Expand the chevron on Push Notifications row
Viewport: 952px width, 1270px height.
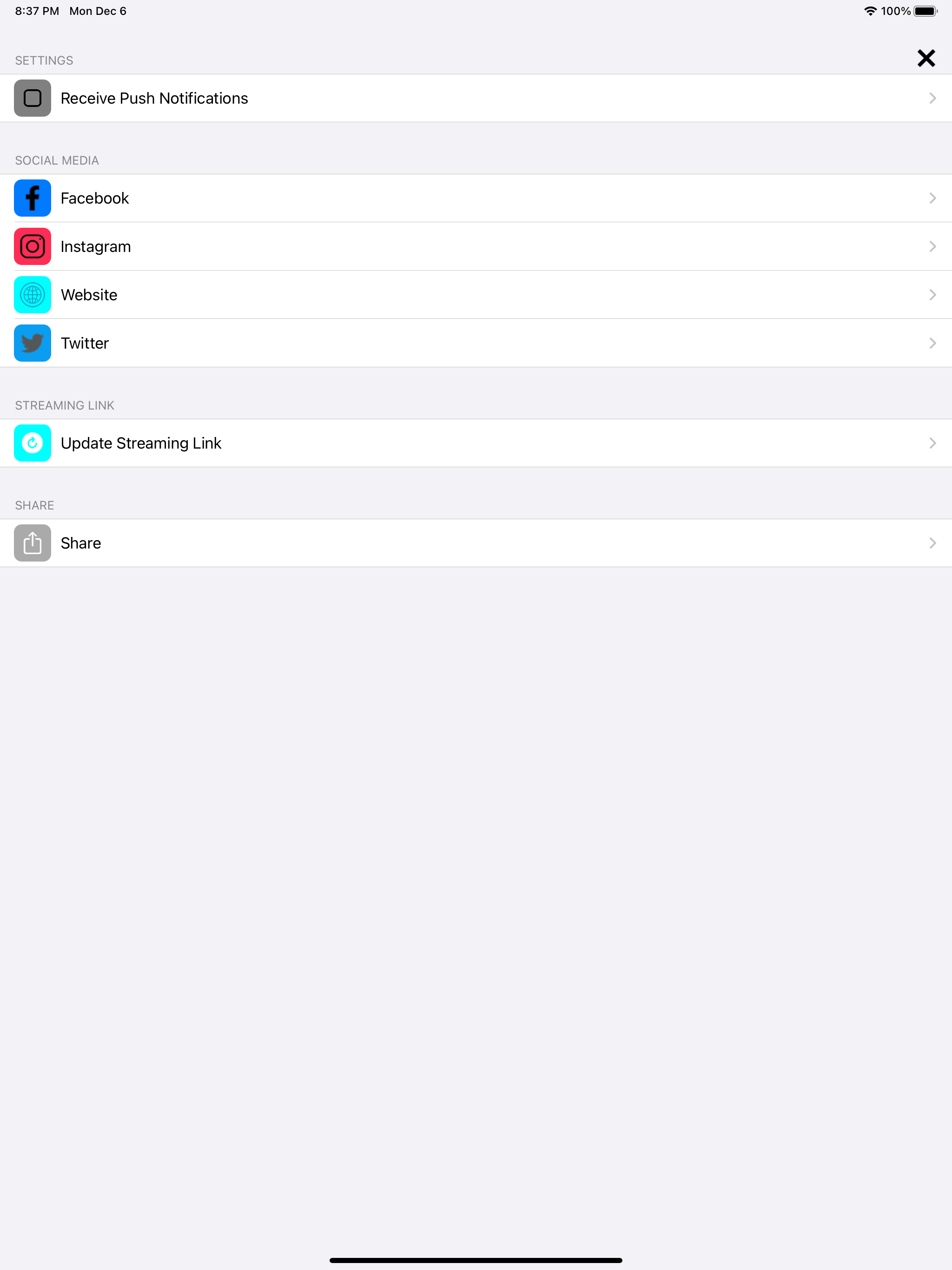click(932, 98)
